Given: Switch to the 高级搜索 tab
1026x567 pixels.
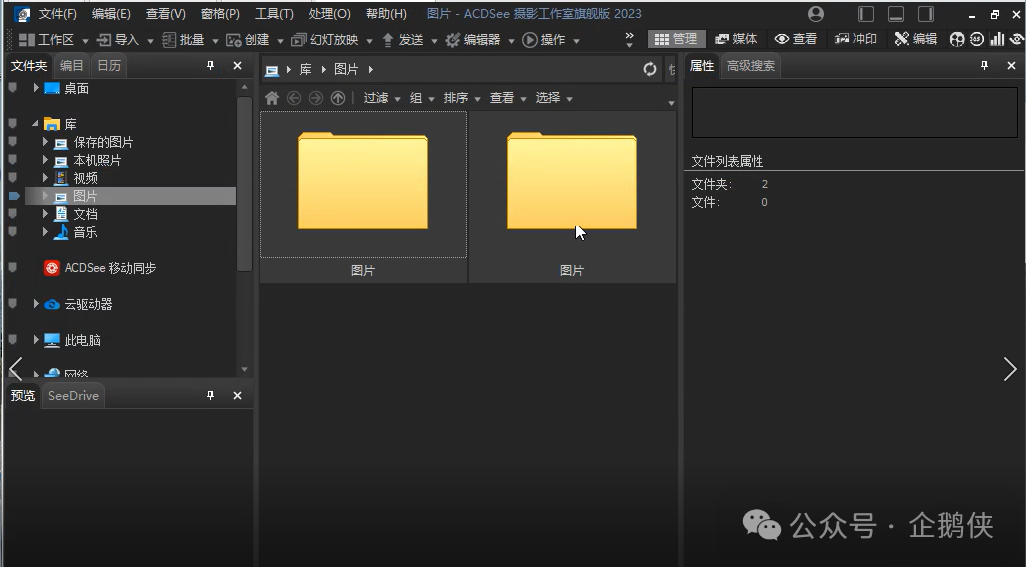Looking at the screenshot, I should point(750,66).
